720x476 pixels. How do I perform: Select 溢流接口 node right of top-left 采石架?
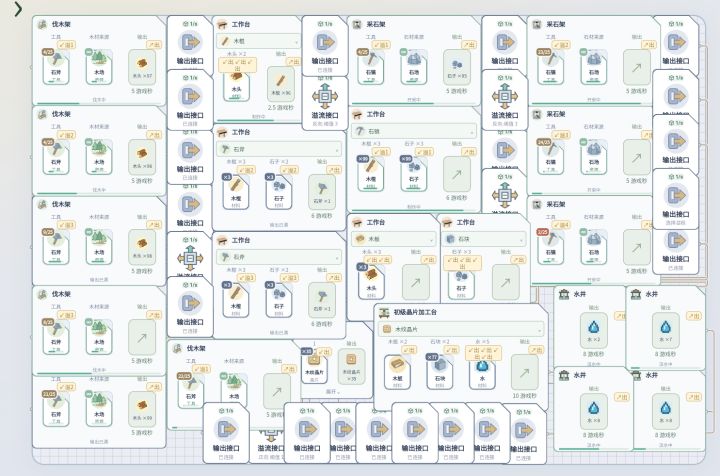505,100
